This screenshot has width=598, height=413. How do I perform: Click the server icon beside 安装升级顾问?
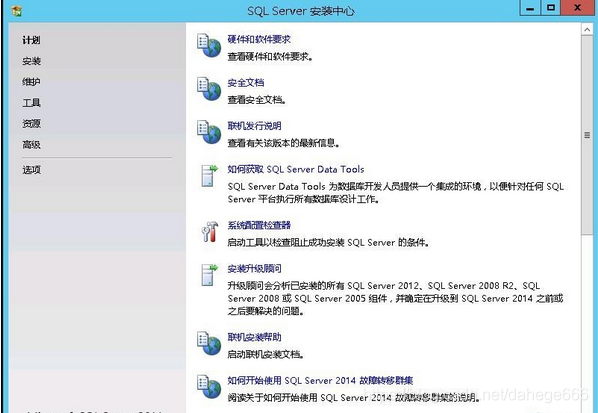[209, 275]
